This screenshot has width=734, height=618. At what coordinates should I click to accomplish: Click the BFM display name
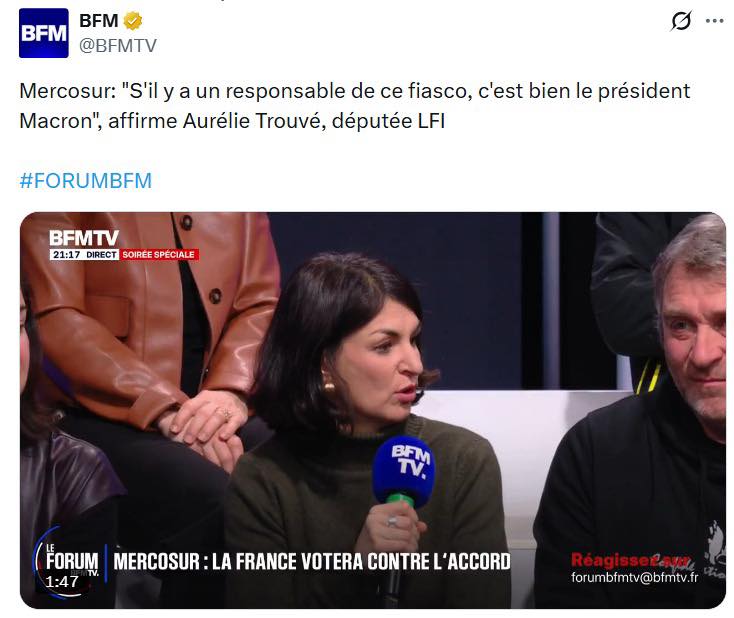[98, 21]
